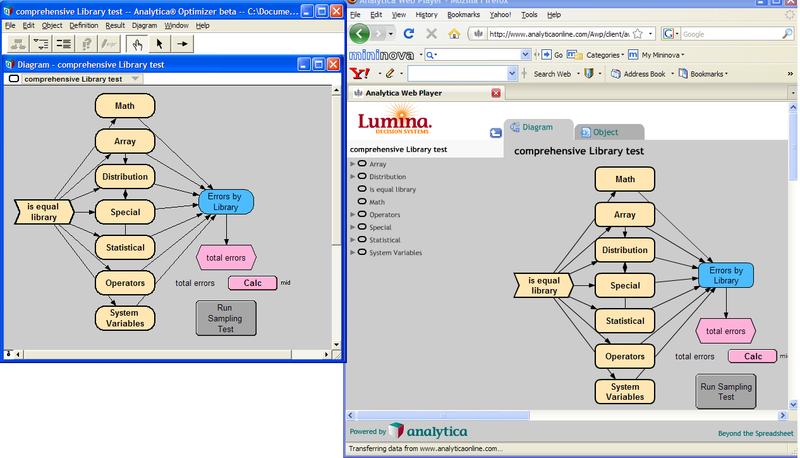Click the result question-mark button in Analytica toolbar
The width and height of the screenshot is (800, 458).
click(x=87, y=44)
